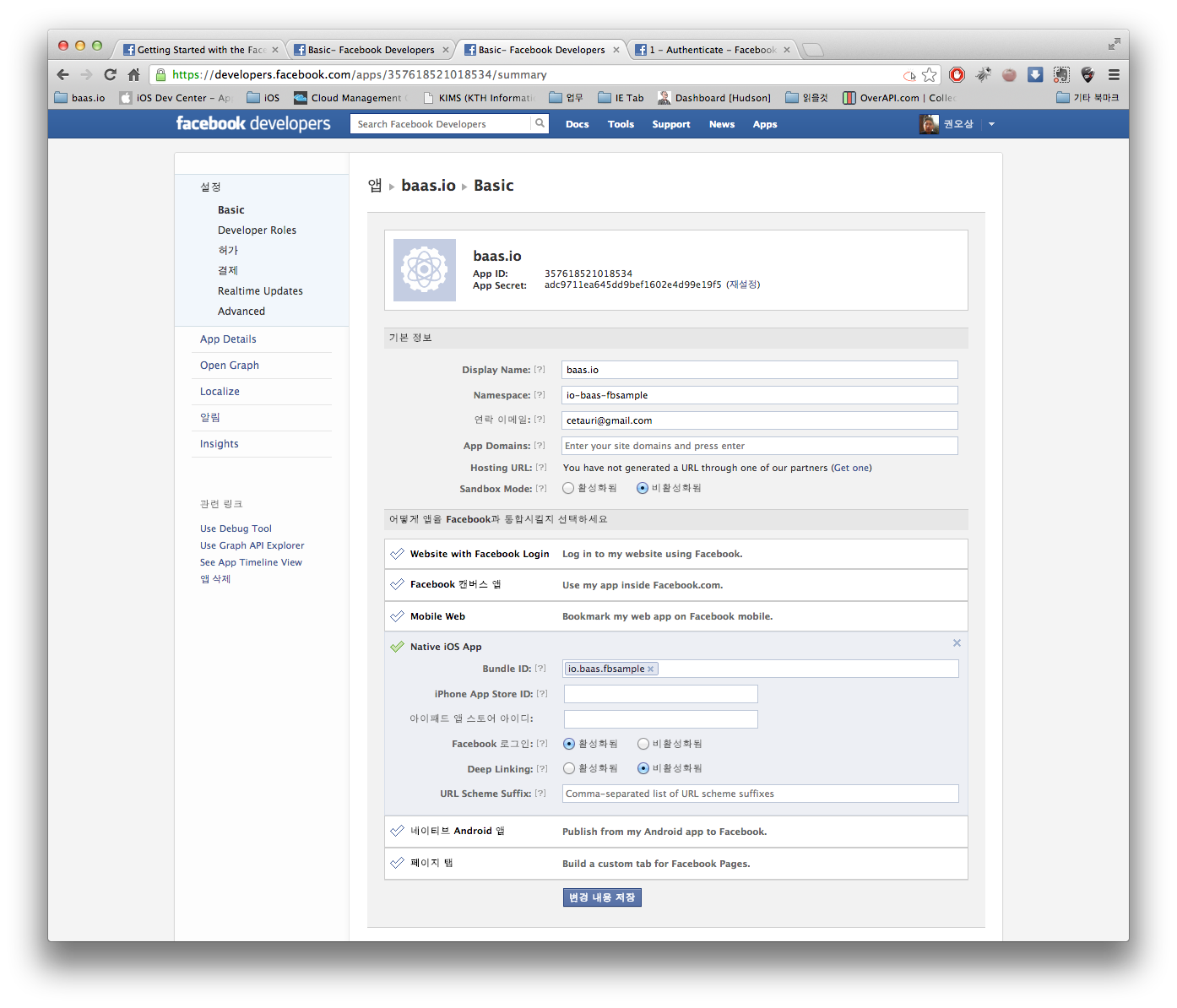
Task: Open the account dropdown arrow in header
Action: tap(991, 124)
